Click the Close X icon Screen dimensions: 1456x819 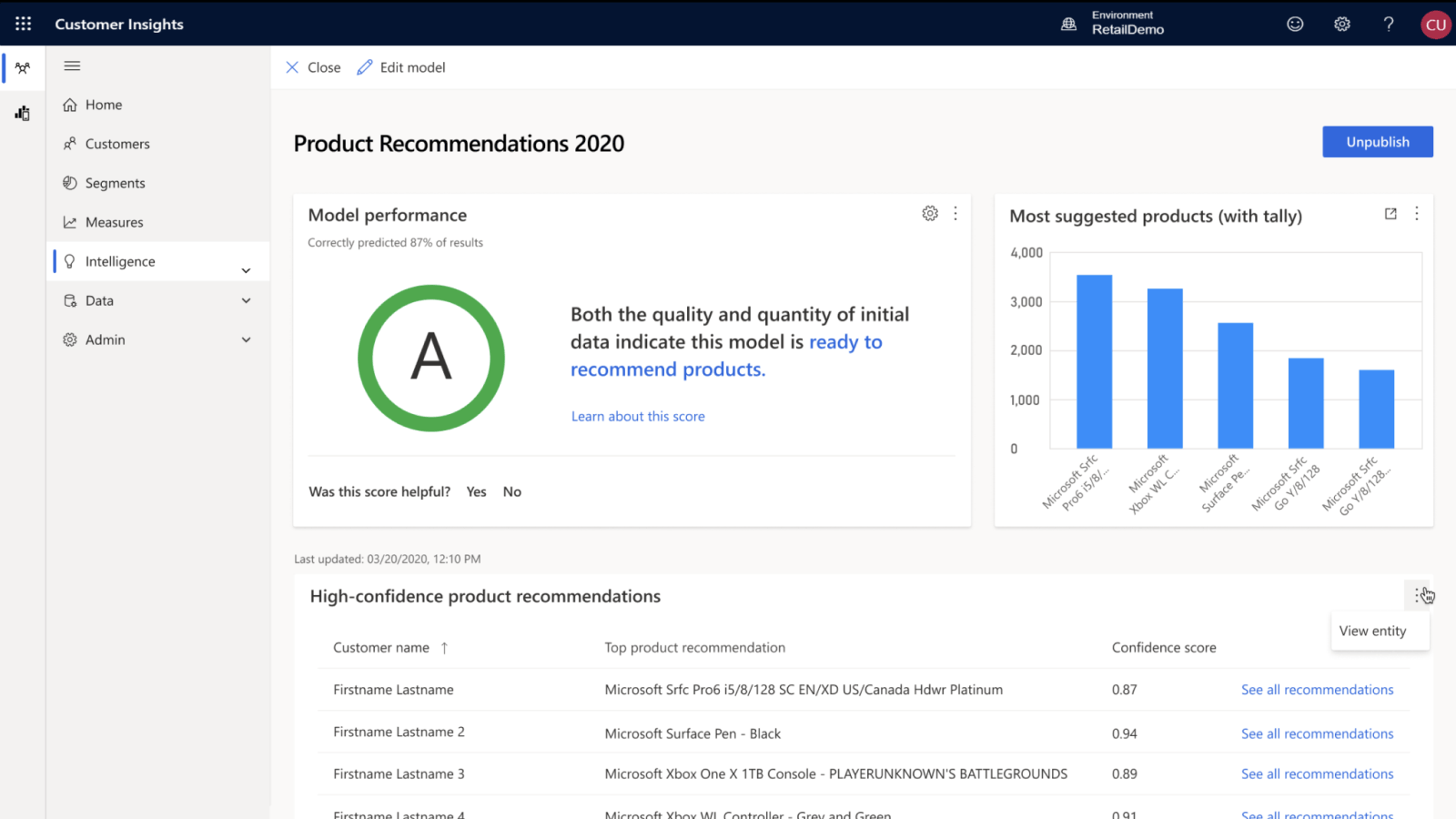click(292, 67)
